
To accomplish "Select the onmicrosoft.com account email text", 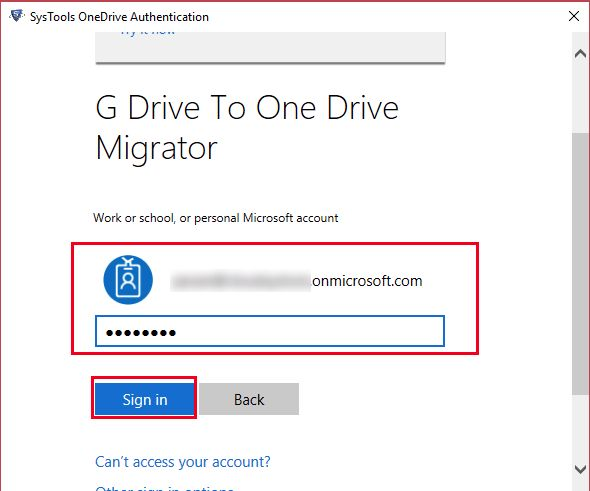I will pyautogui.click(x=296, y=281).
